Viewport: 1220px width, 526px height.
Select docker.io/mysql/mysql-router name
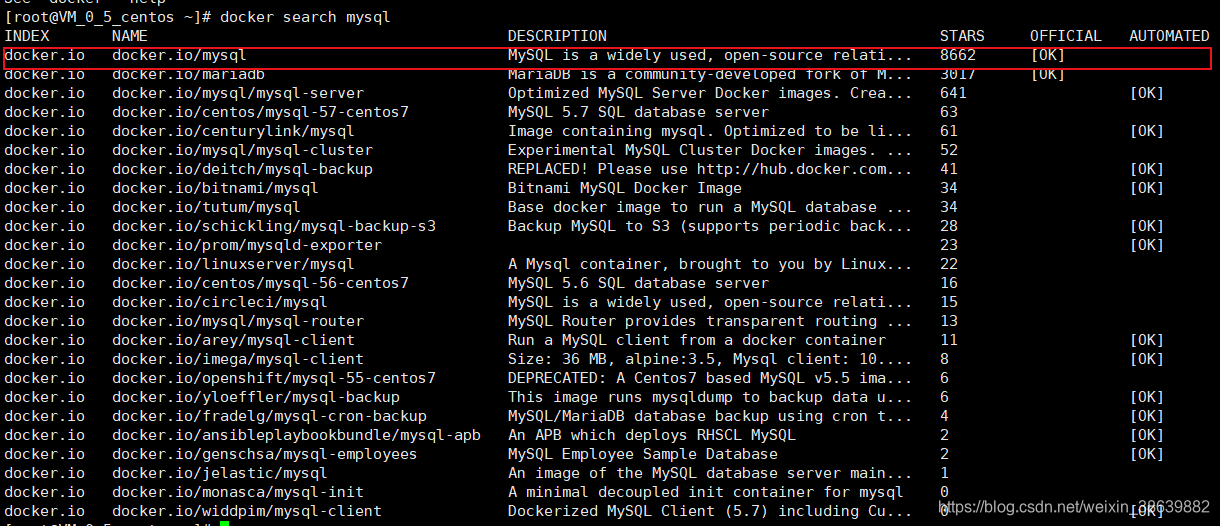point(238,321)
